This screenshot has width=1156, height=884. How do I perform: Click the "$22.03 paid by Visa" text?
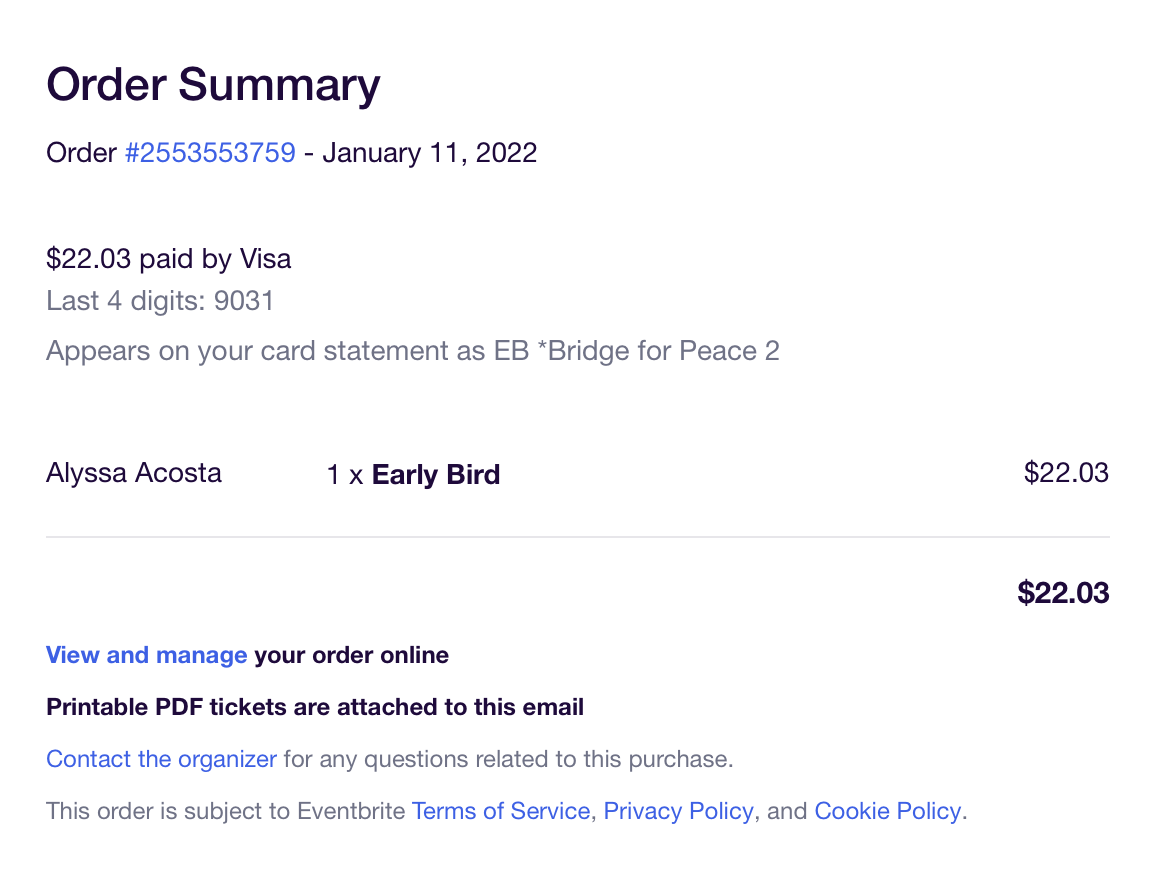pyautogui.click(x=169, y=260)
